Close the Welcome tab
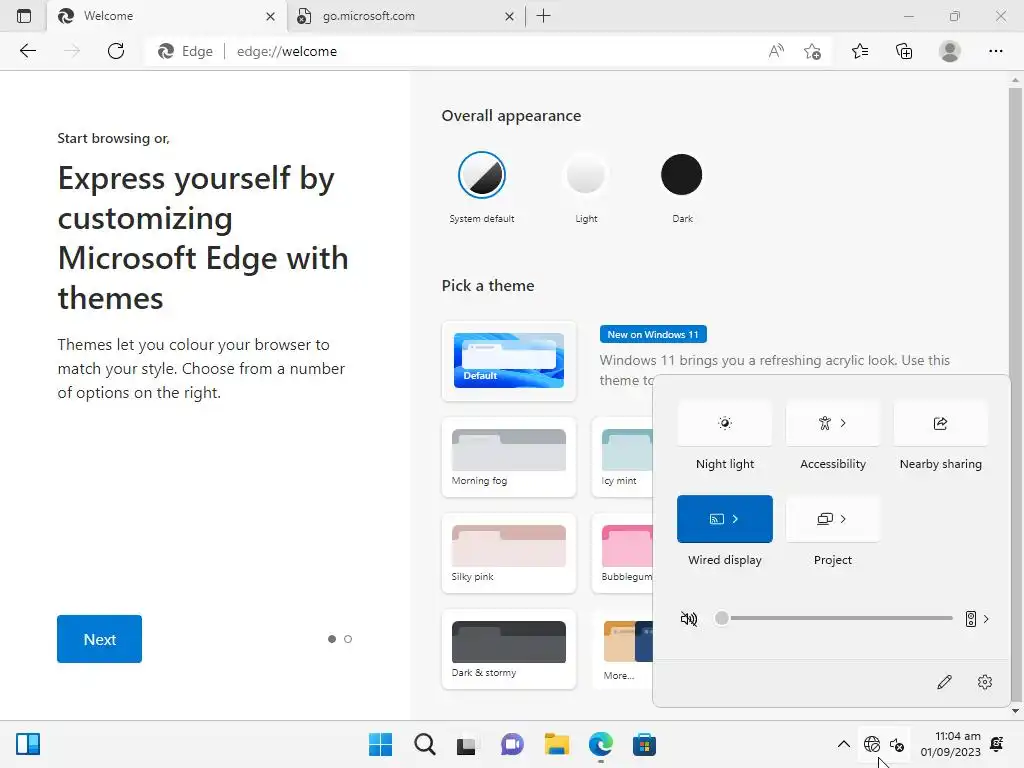 [270, 16]
